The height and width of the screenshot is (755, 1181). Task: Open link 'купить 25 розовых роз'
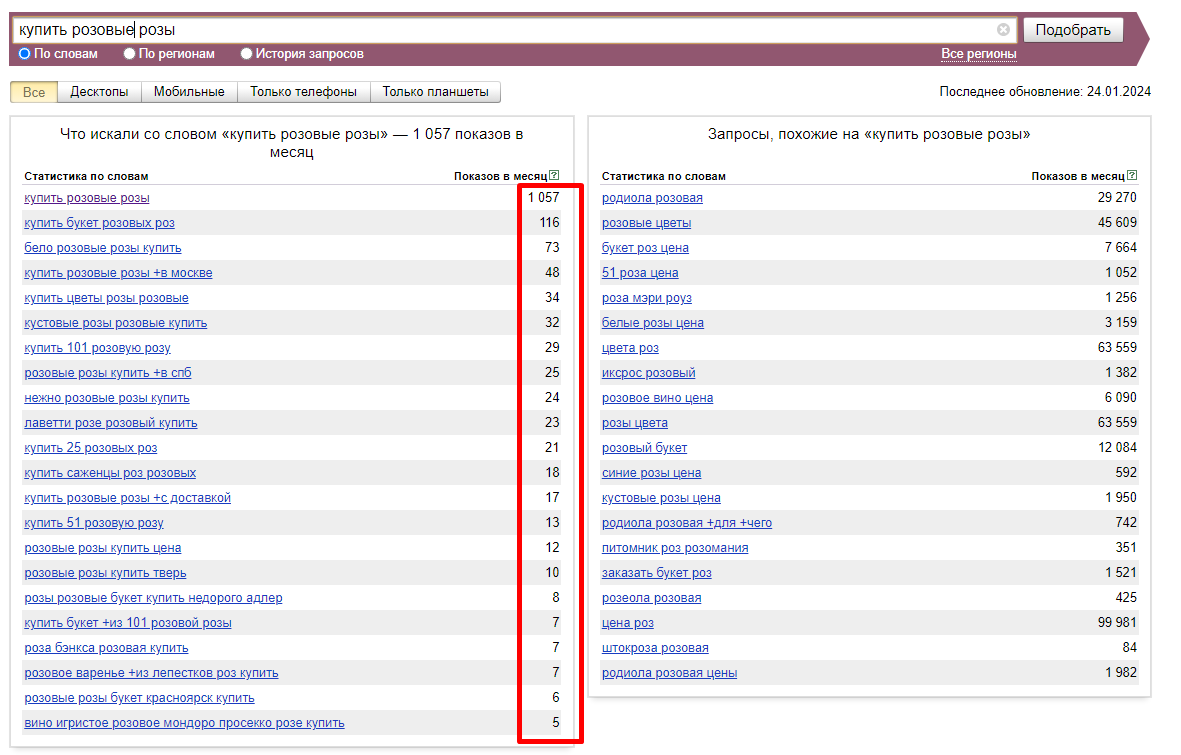tap(90, 448)
